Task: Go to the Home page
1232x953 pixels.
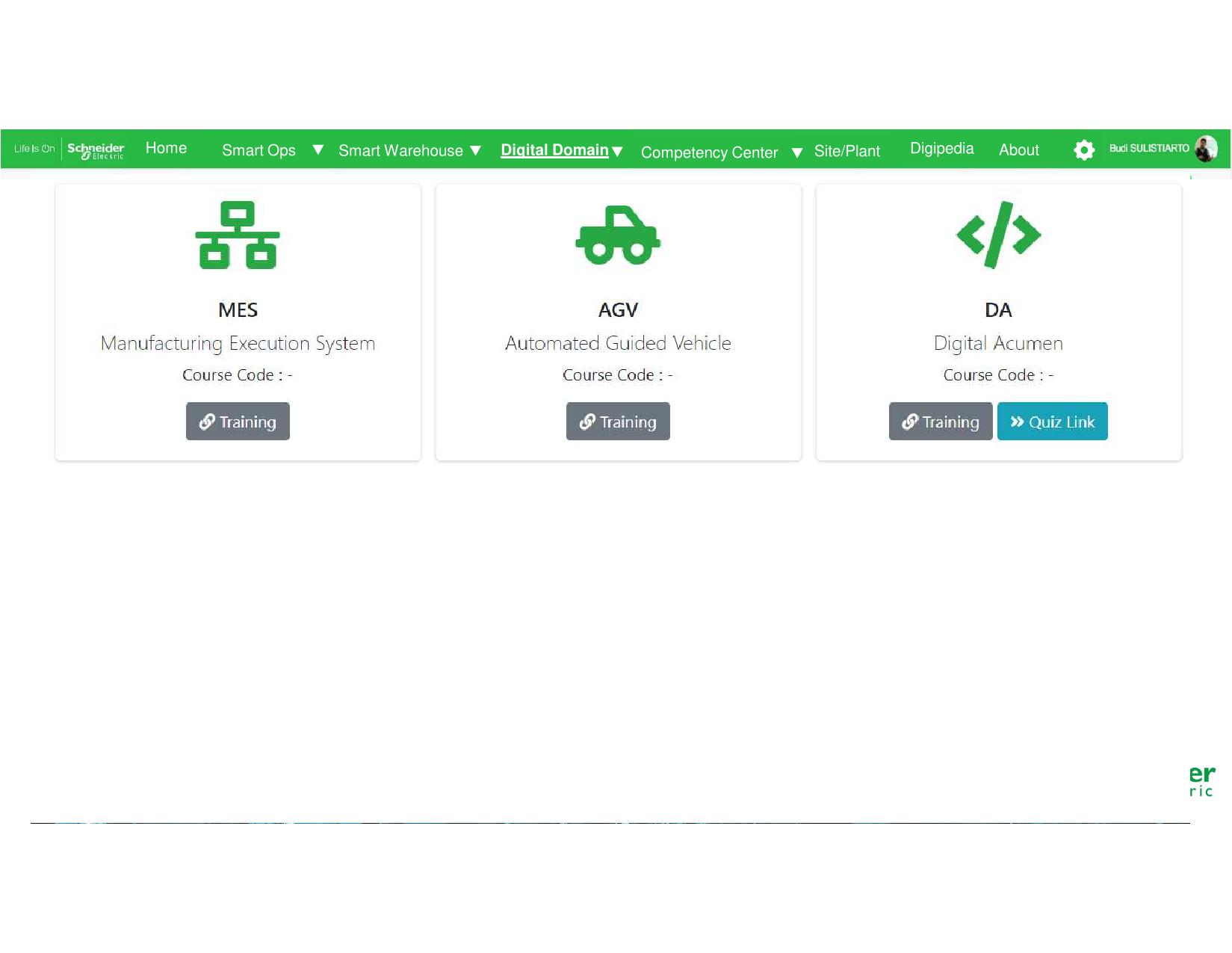Action: point(166,148)
